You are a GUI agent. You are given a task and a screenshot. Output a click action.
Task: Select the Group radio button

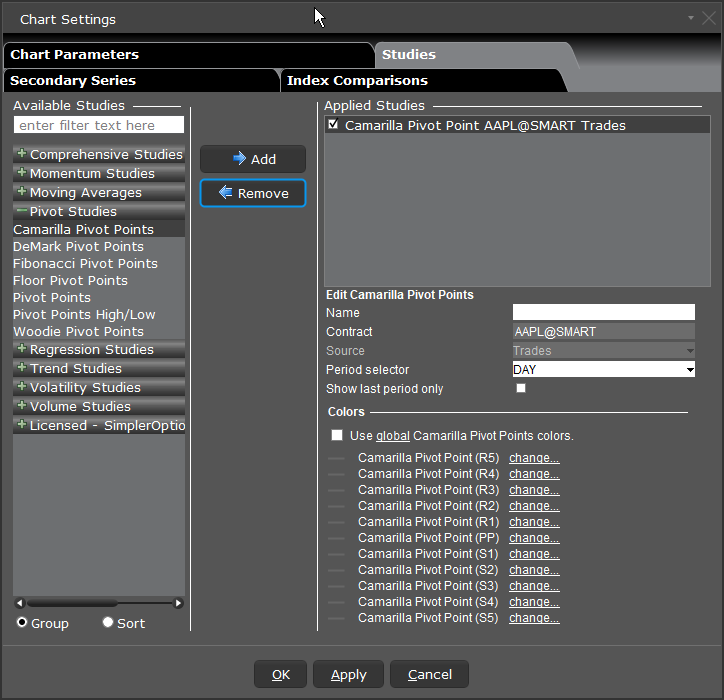(22, 622)
